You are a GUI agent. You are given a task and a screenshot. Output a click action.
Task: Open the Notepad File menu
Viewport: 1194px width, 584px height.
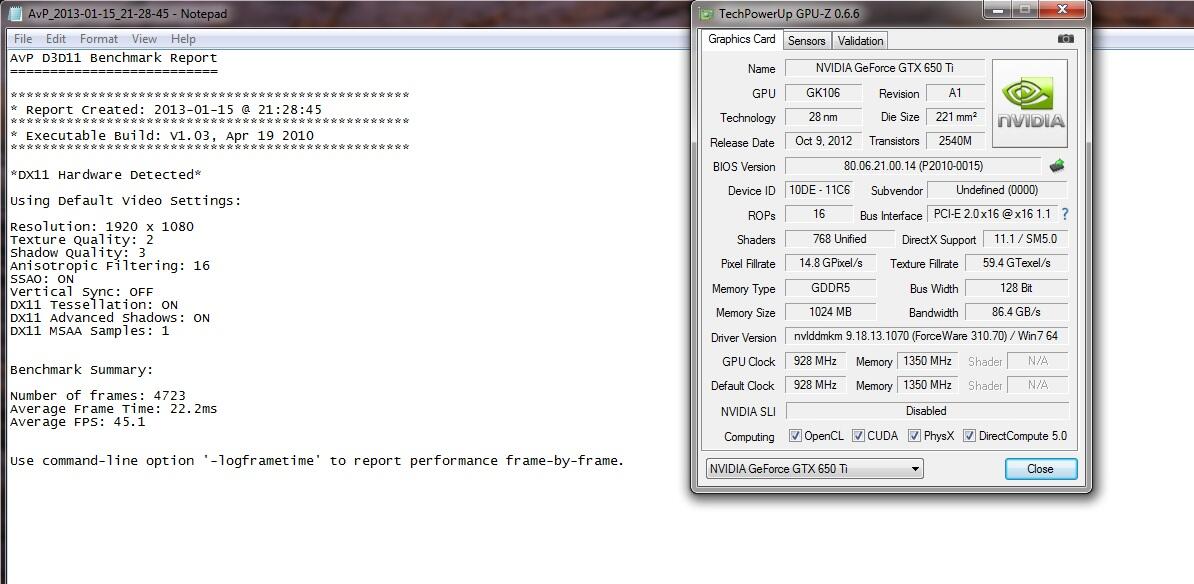[23, 39]
